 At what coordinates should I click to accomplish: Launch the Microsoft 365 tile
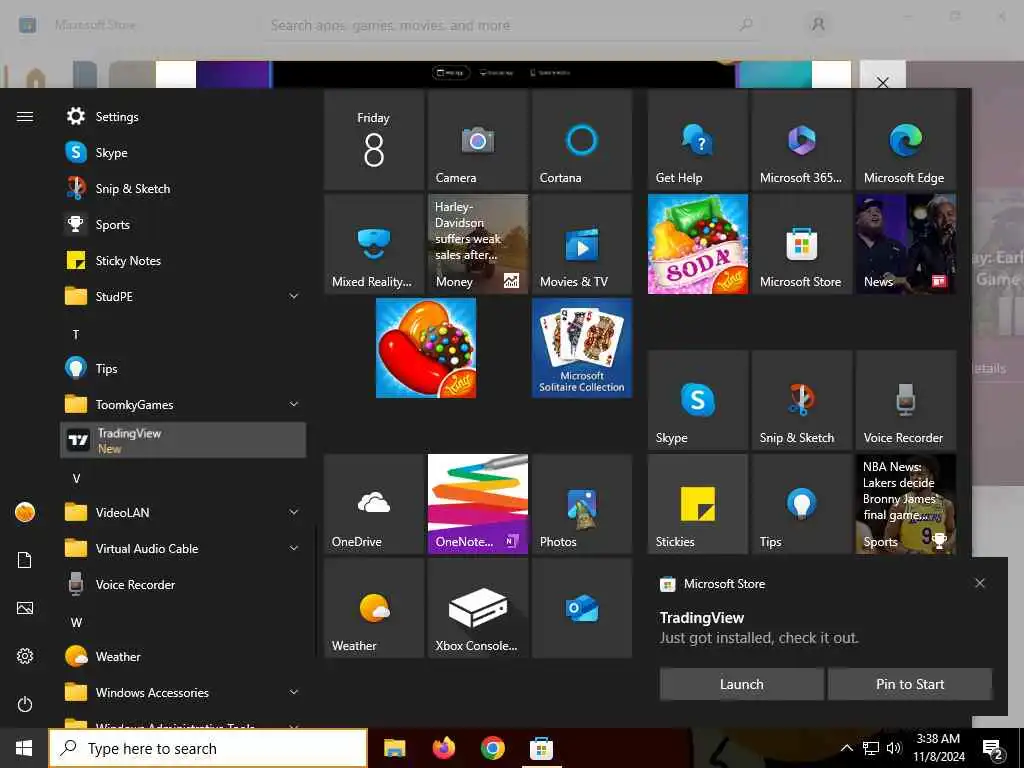[x=801, y=140]
